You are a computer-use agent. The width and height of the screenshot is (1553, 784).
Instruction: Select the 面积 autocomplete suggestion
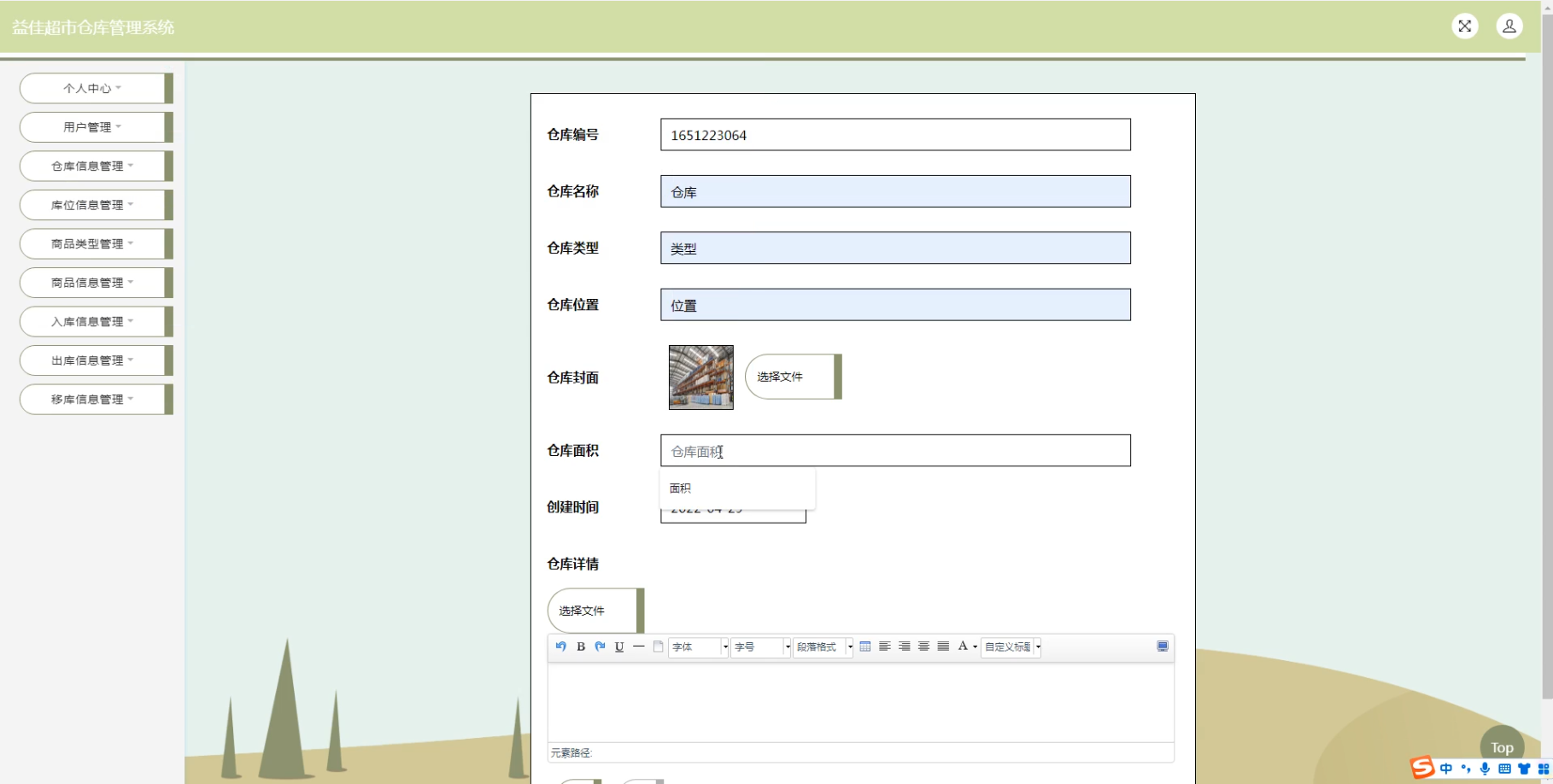pyautogui.click(x=737, y=489)
